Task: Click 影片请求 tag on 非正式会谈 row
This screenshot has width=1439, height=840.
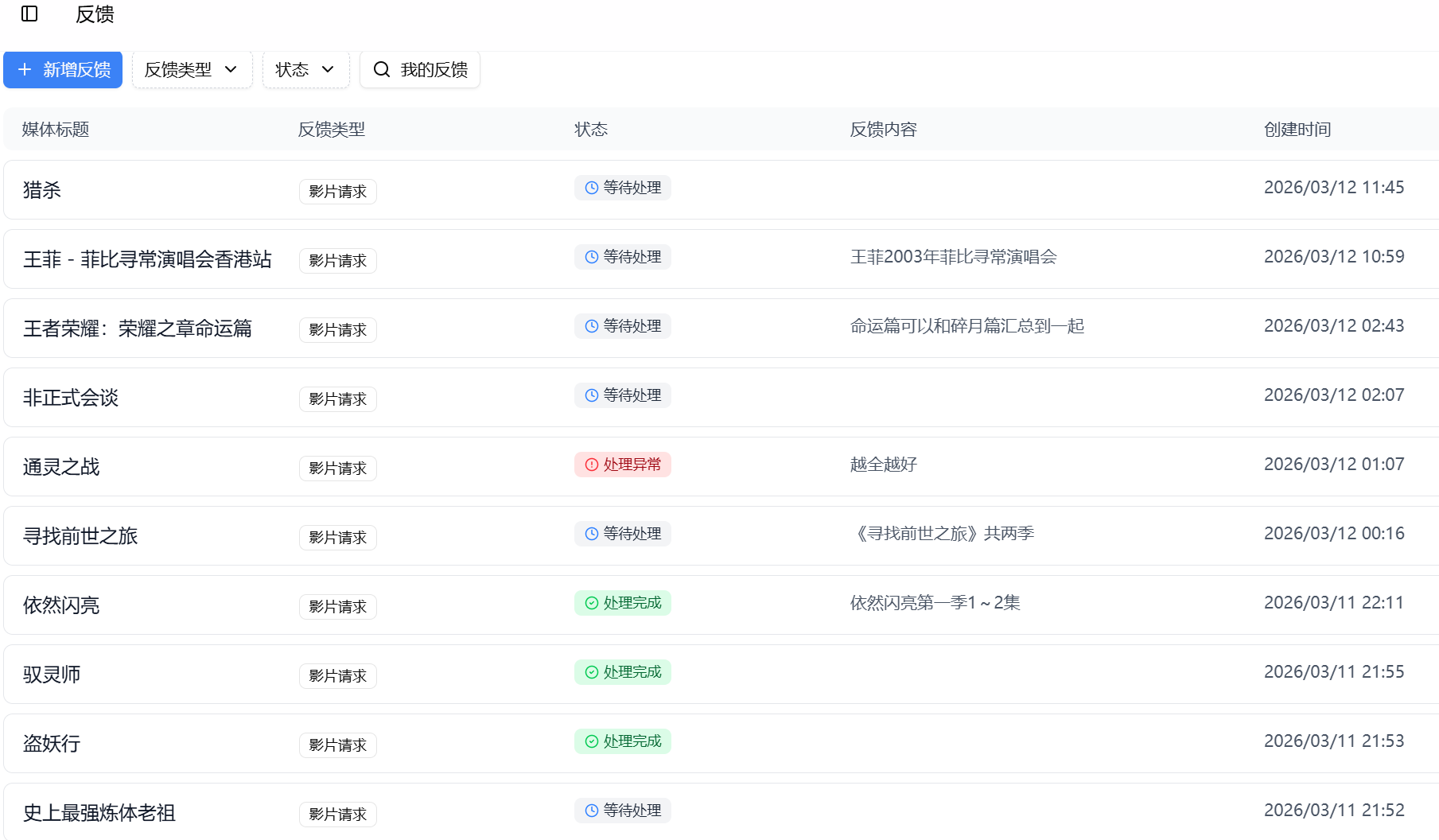Action: pyautogui.click(x=338, y=399)
